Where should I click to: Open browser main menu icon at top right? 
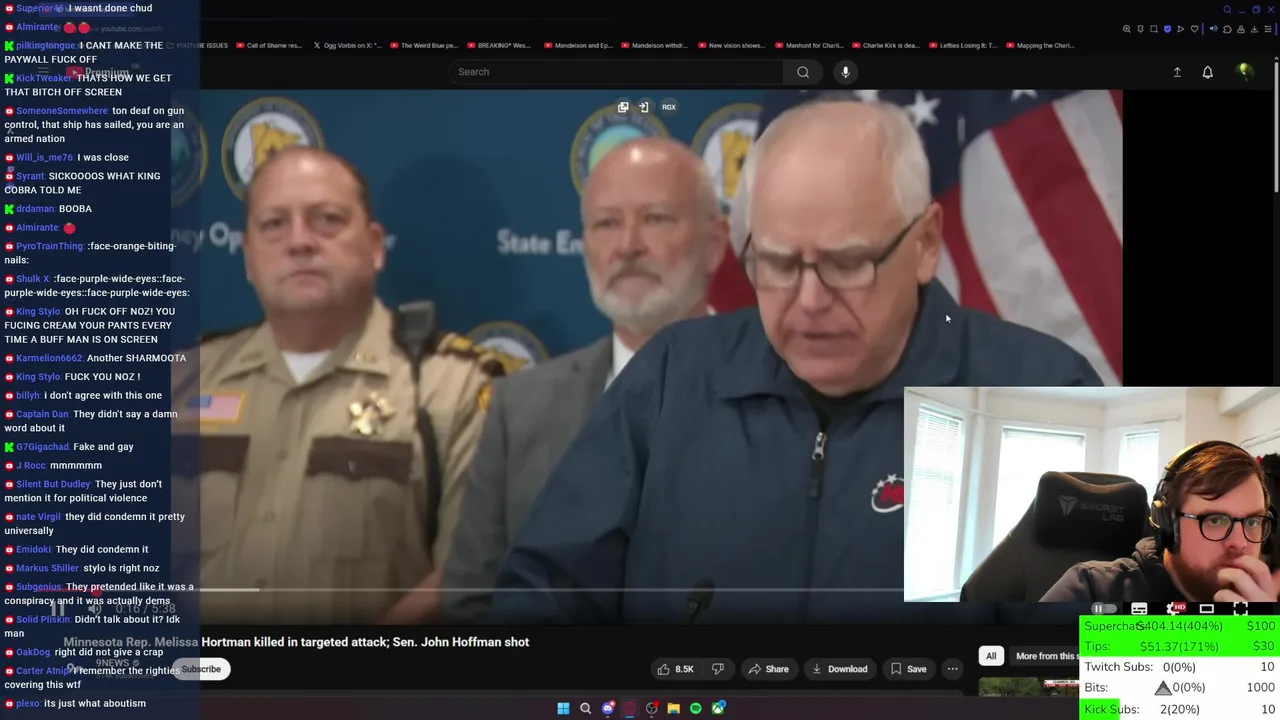coord(1269,29)
